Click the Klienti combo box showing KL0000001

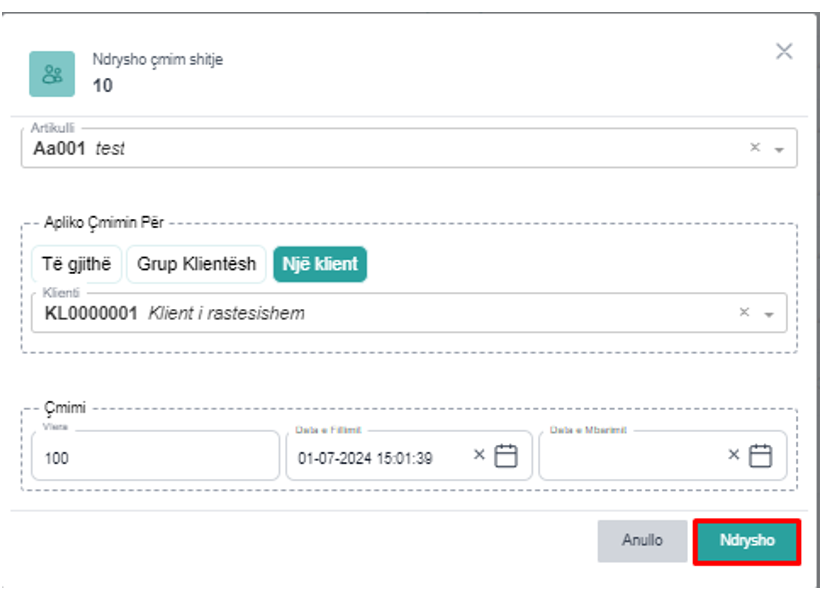pos(380,313)
